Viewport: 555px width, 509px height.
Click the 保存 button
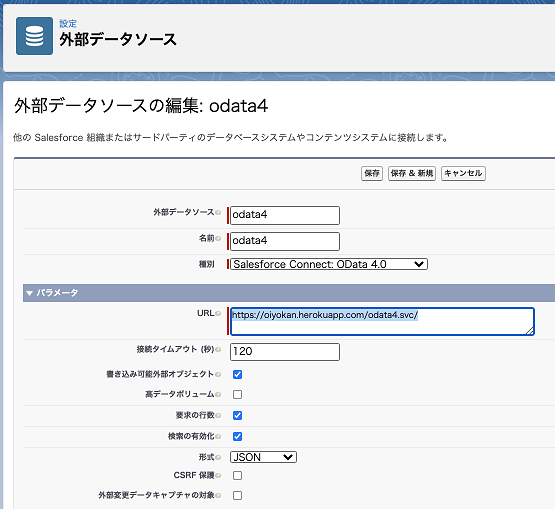point(372,173)
